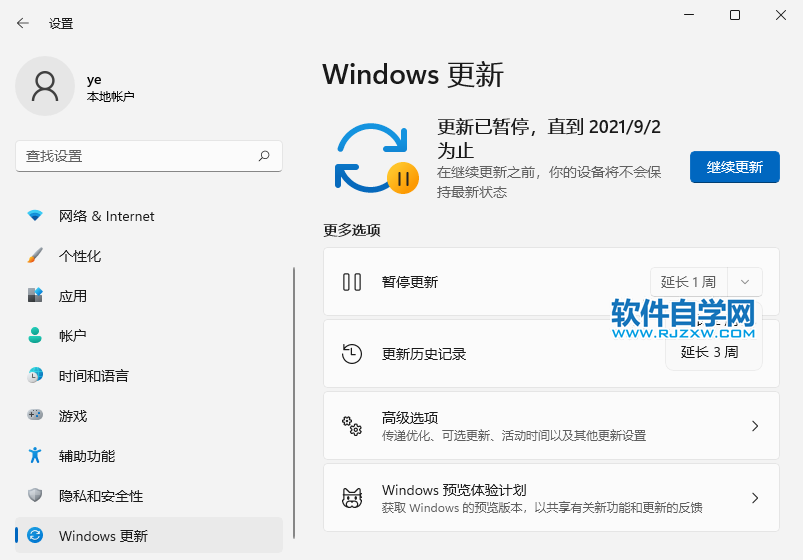The width and height of the screenshot is (803, 560).
Task: Click the 继续更新 button
Action: coord(734,167)
